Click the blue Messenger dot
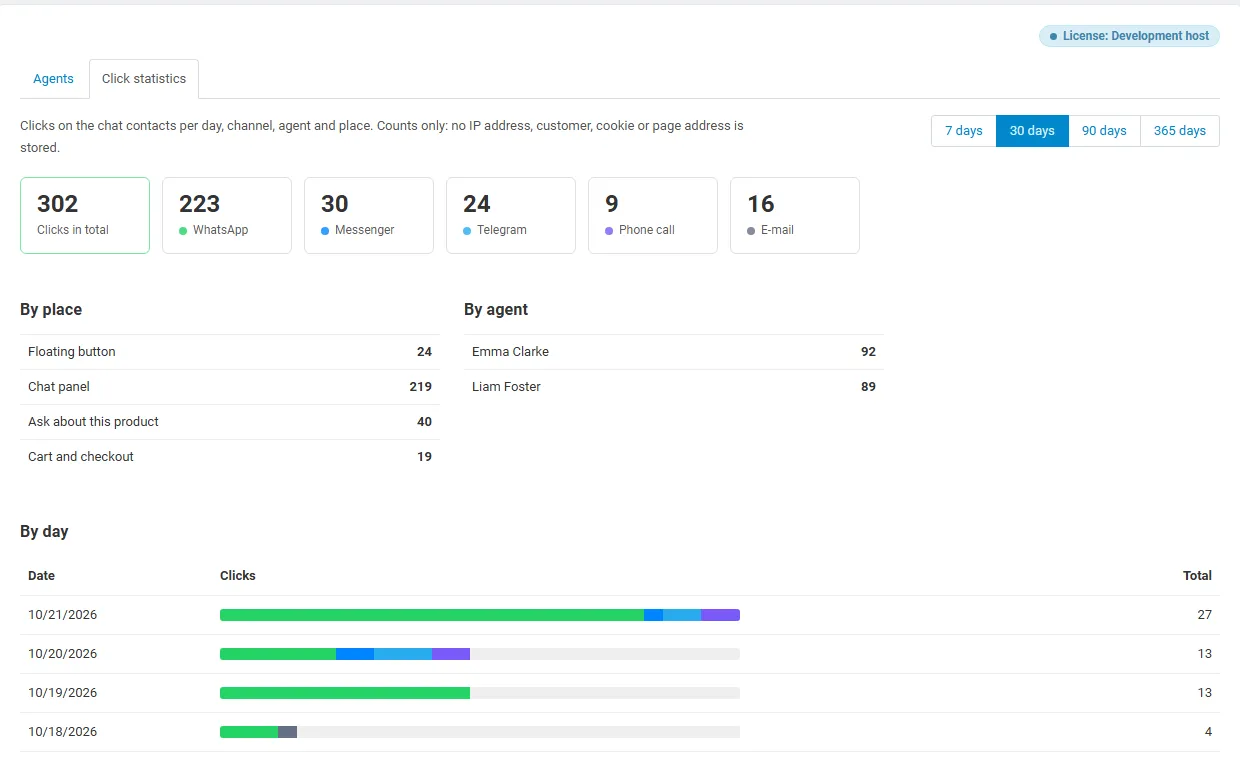This screenshot has width=1240, height=760. (x=325, y=231)
